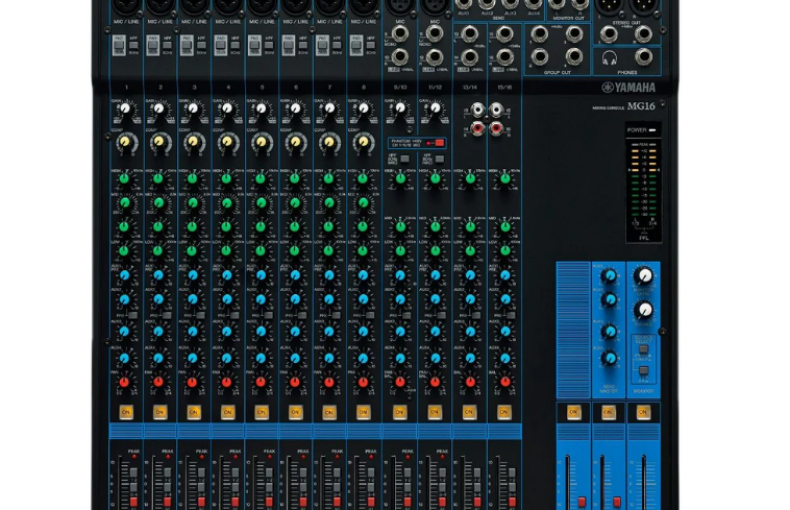Click the channel 1 PEAK indicator LED
This screenshot has width=790, height=510.
134,457
